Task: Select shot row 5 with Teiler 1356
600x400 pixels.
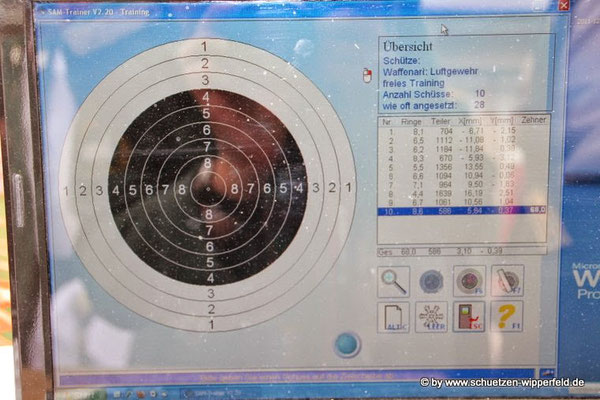Action: coord(461,167)
